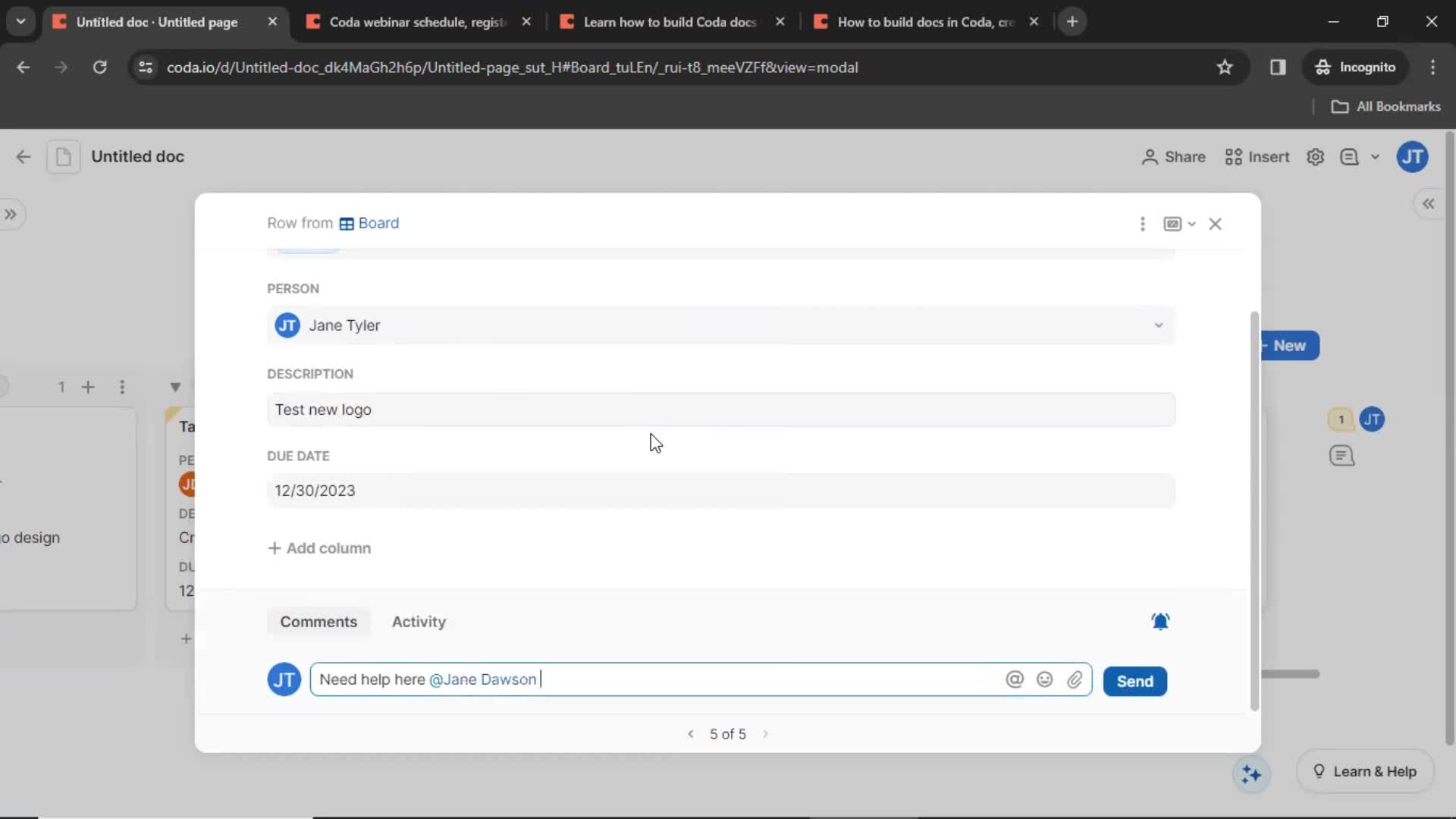
Task: Click the next row navigation arrow
Action: pyautogui.click(x=765, y=733)
